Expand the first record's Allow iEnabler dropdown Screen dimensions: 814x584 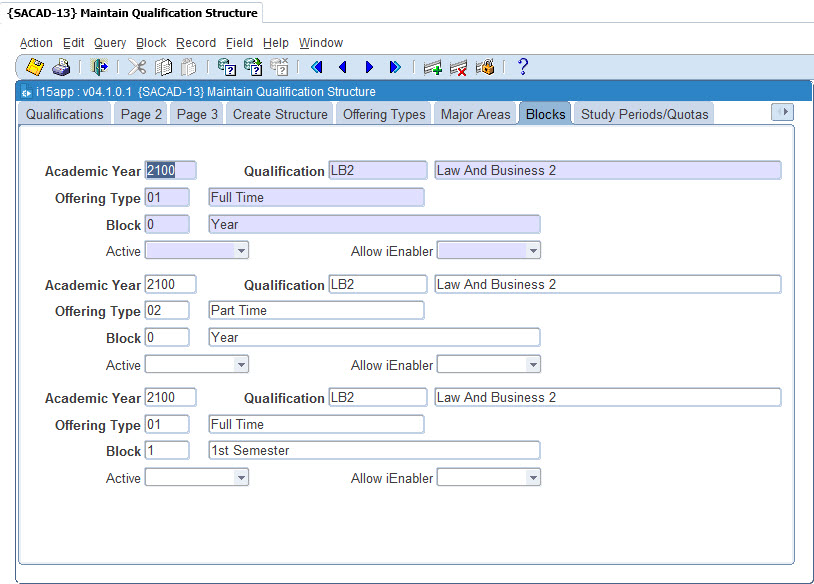tap(533, 251)
